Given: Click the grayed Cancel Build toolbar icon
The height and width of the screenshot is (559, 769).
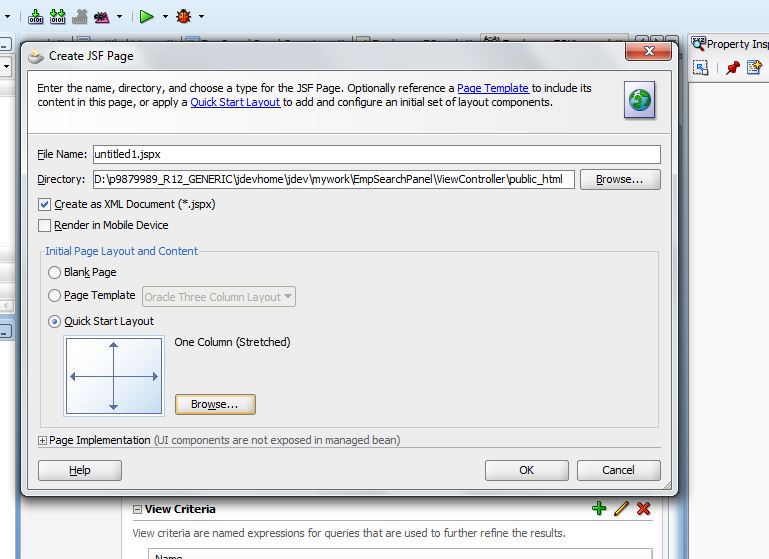Looking at the screenshot, I should (79, 17).
